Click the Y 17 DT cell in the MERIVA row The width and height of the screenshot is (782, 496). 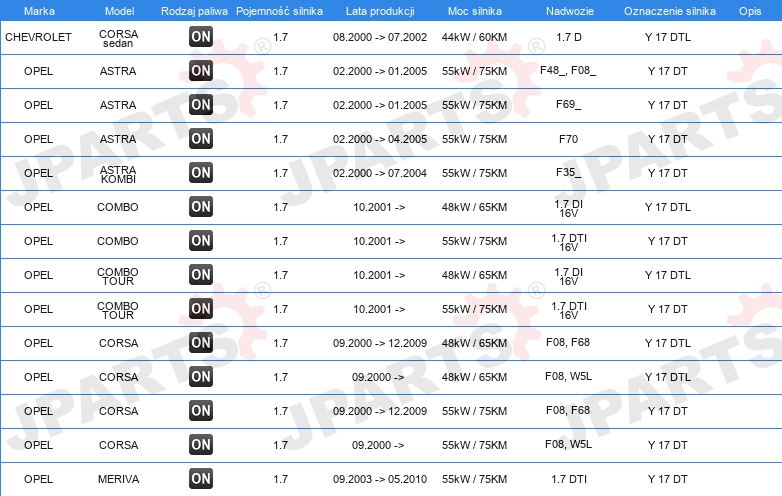(x=668, y=479)
